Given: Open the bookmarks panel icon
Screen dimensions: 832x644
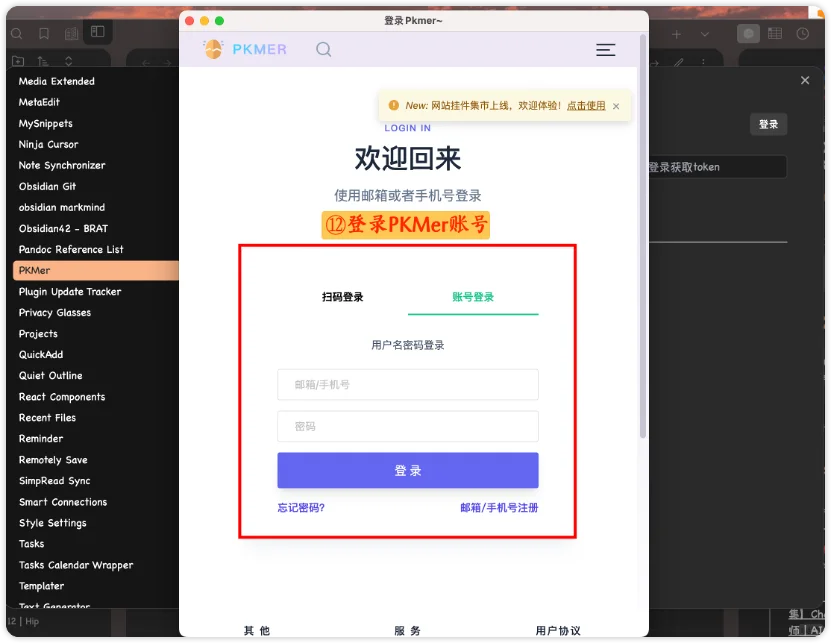Looking at the screenshot, I should pos(43,32).
